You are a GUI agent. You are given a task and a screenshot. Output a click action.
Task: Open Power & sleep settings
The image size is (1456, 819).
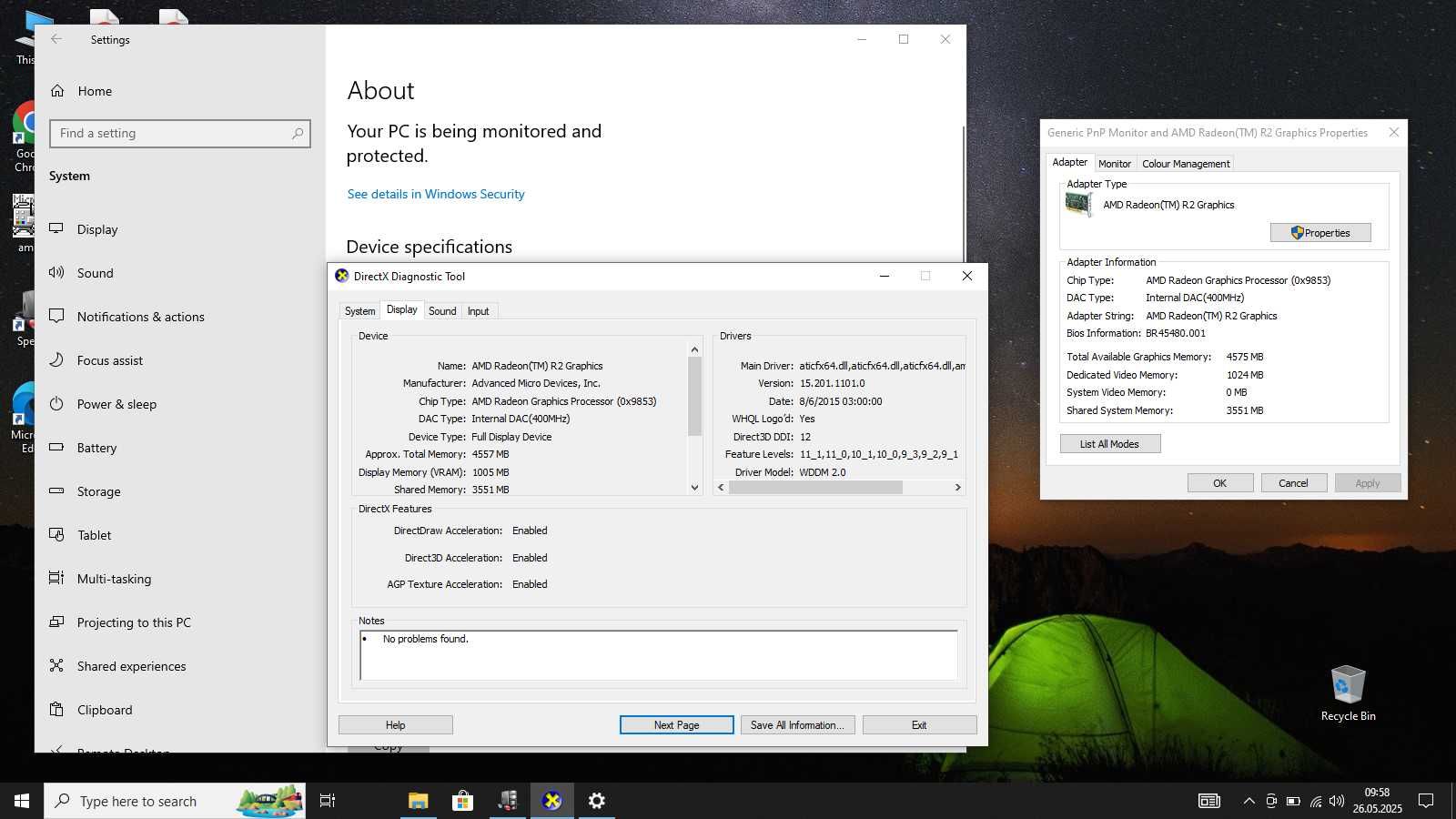coord(116,404)
